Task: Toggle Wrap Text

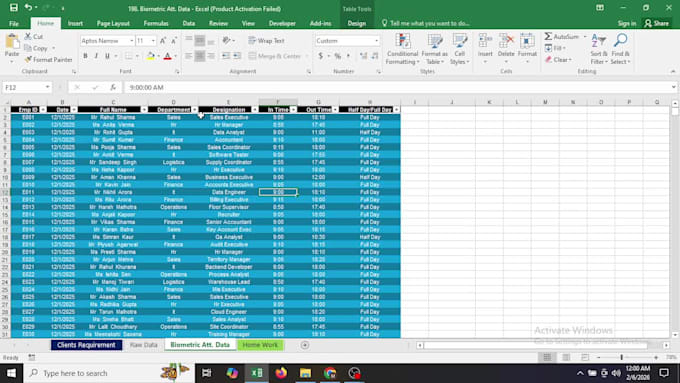Action: (x=266, y=41)
